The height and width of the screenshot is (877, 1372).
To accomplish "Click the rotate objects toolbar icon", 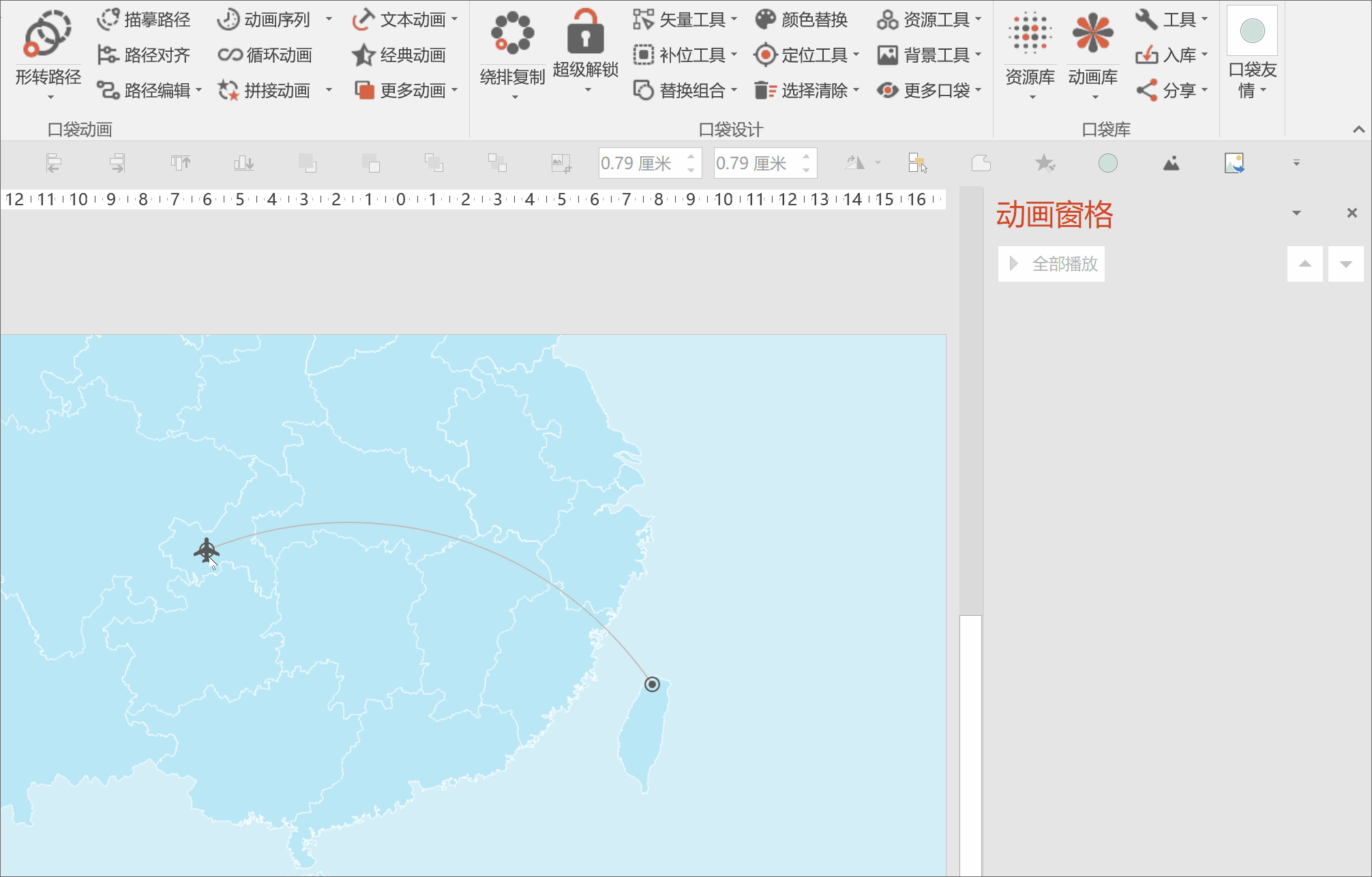I will 855,163.
